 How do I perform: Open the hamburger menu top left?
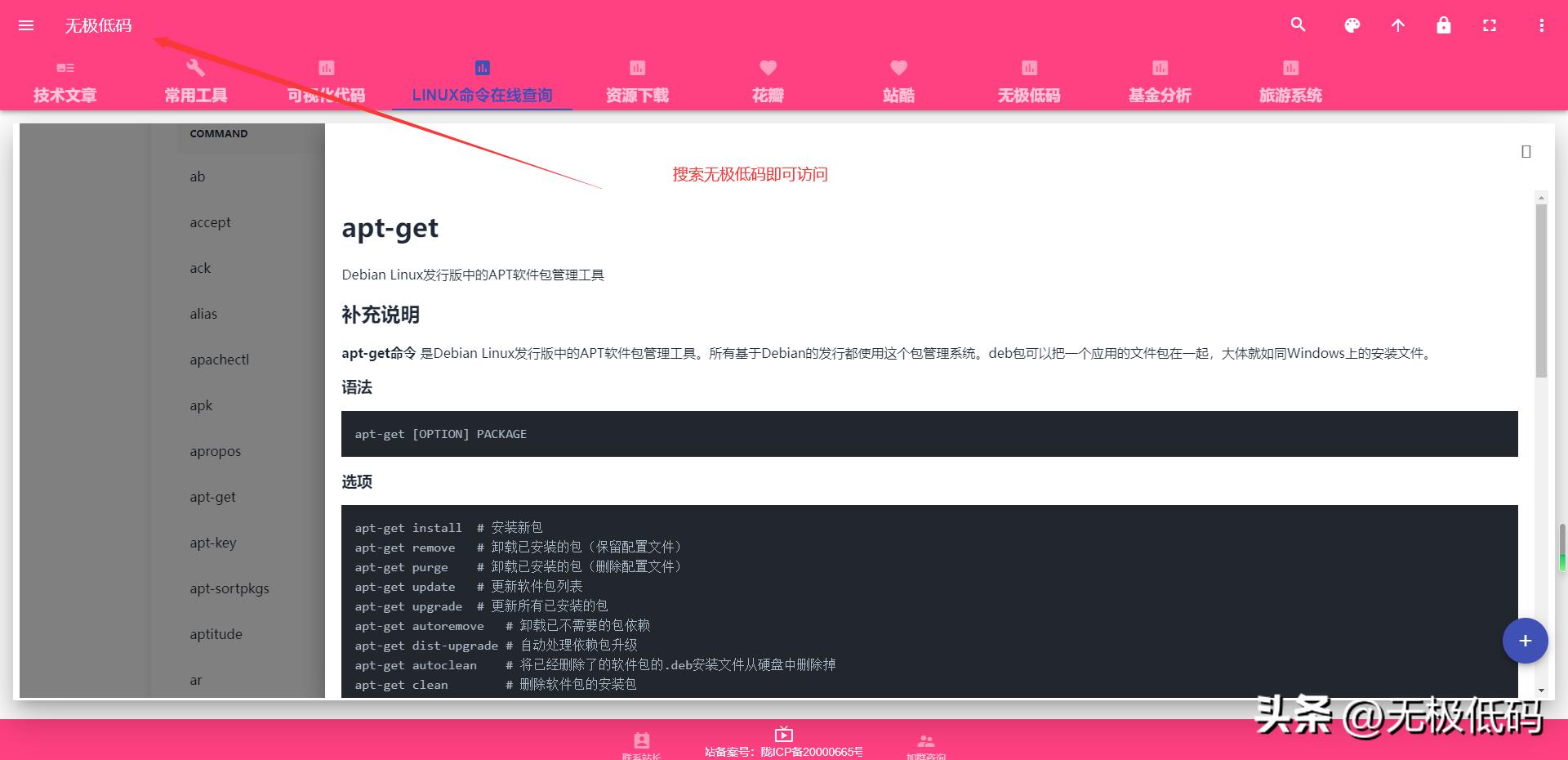(x=25, y=25)
